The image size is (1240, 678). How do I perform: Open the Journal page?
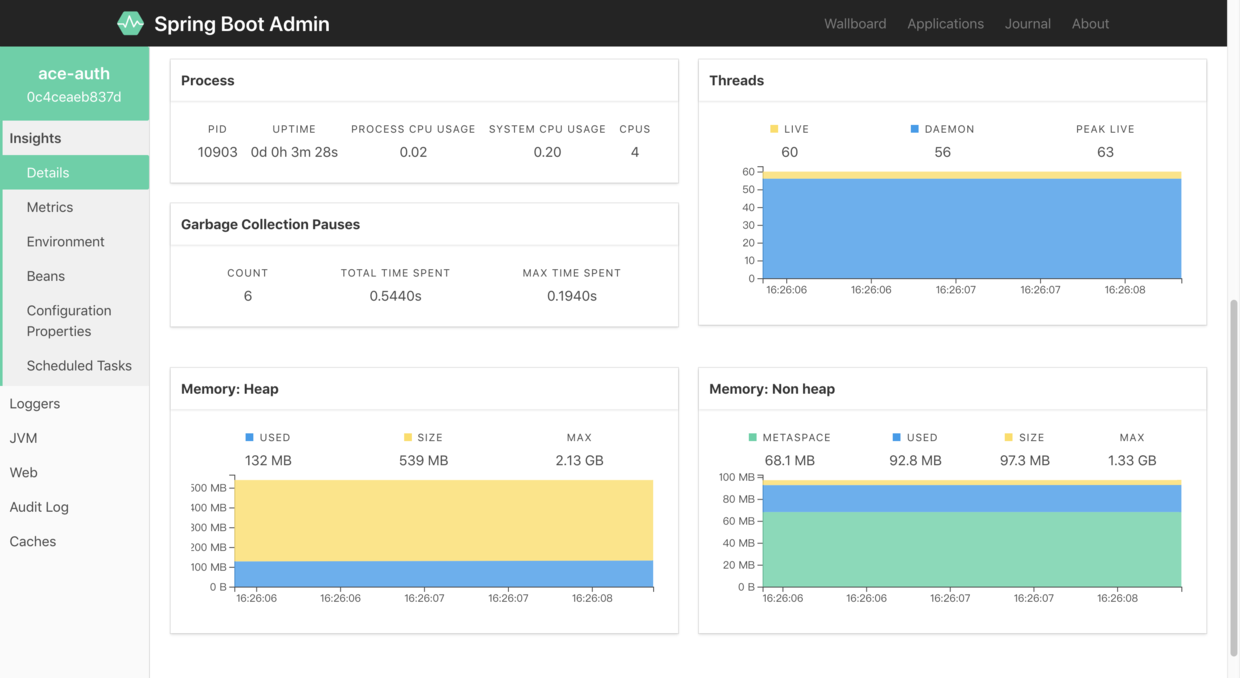click(x=1028, y=24)
